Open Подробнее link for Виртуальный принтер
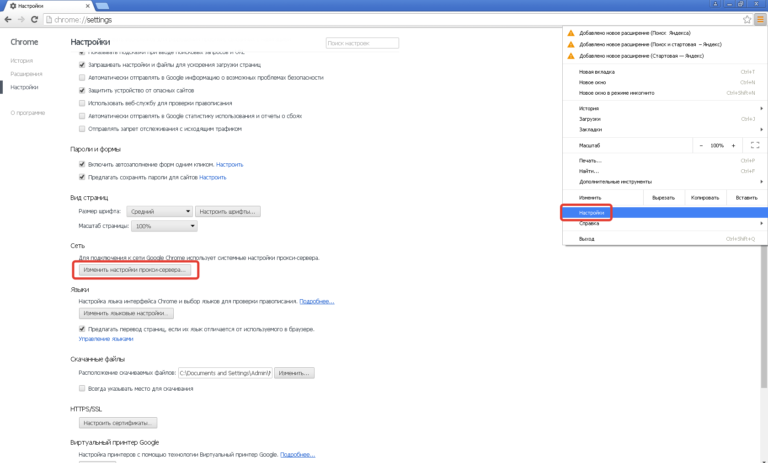The width and height of the screenshot is (768, 463). (x=297, y=455)
